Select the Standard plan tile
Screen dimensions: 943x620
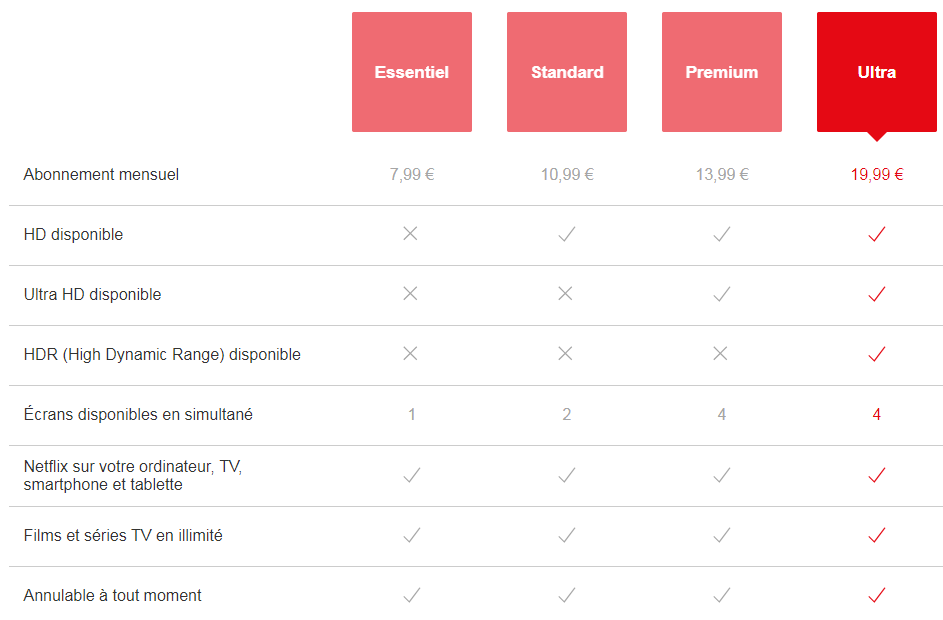click(x=567, y=72)
